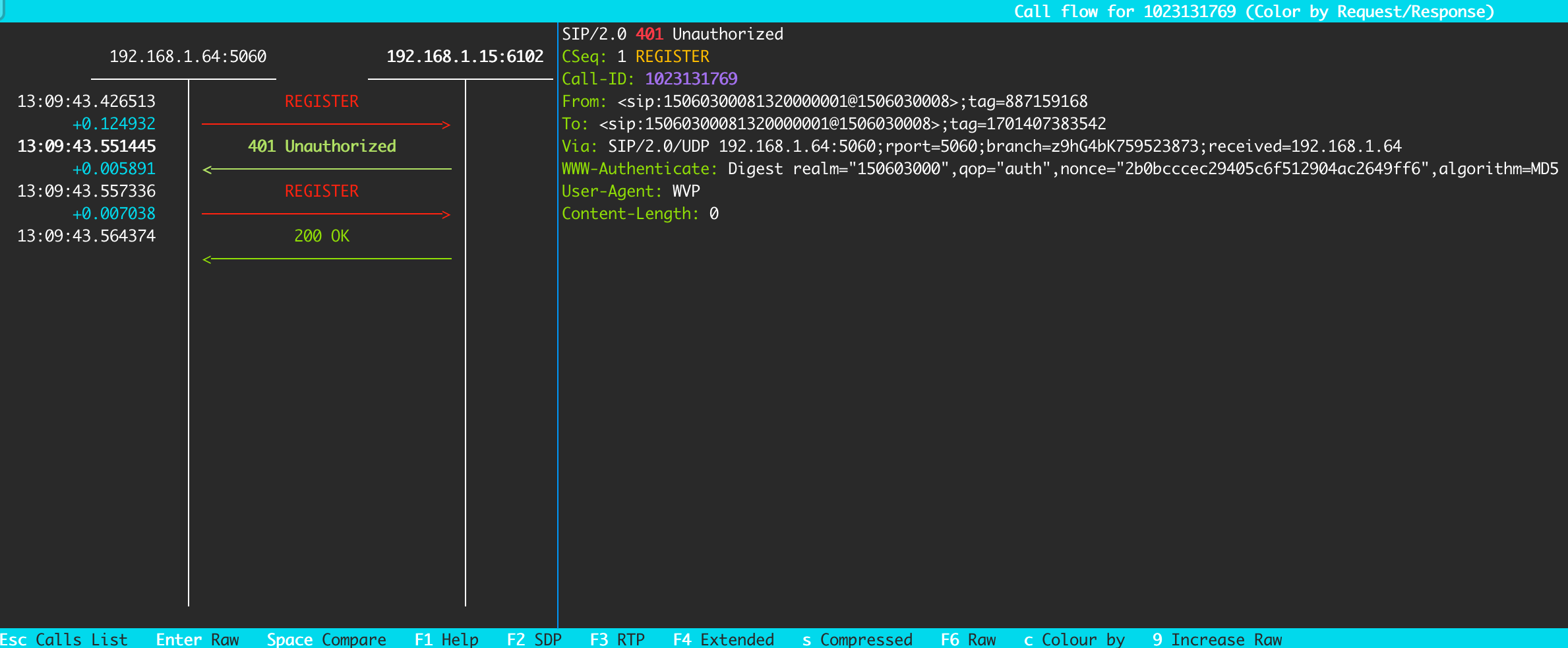Toggle F6 Raw preview panel
Viewport: 1568px width, 648px height.
(x=968, y=639)
